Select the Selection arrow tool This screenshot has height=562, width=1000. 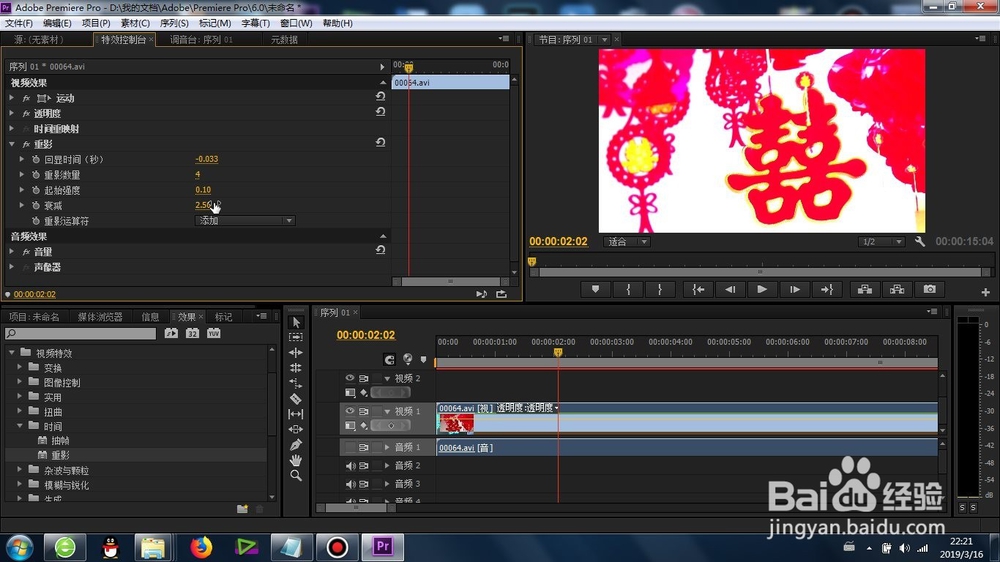(x=296, y=322)
